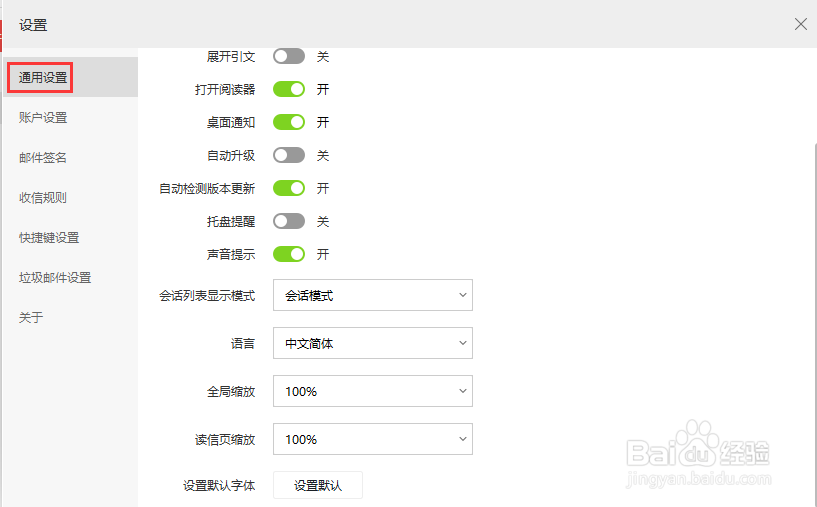817x507 pixels.
Task: Open the 全局缩放 percentage dropdown
Action: (372, 391)
